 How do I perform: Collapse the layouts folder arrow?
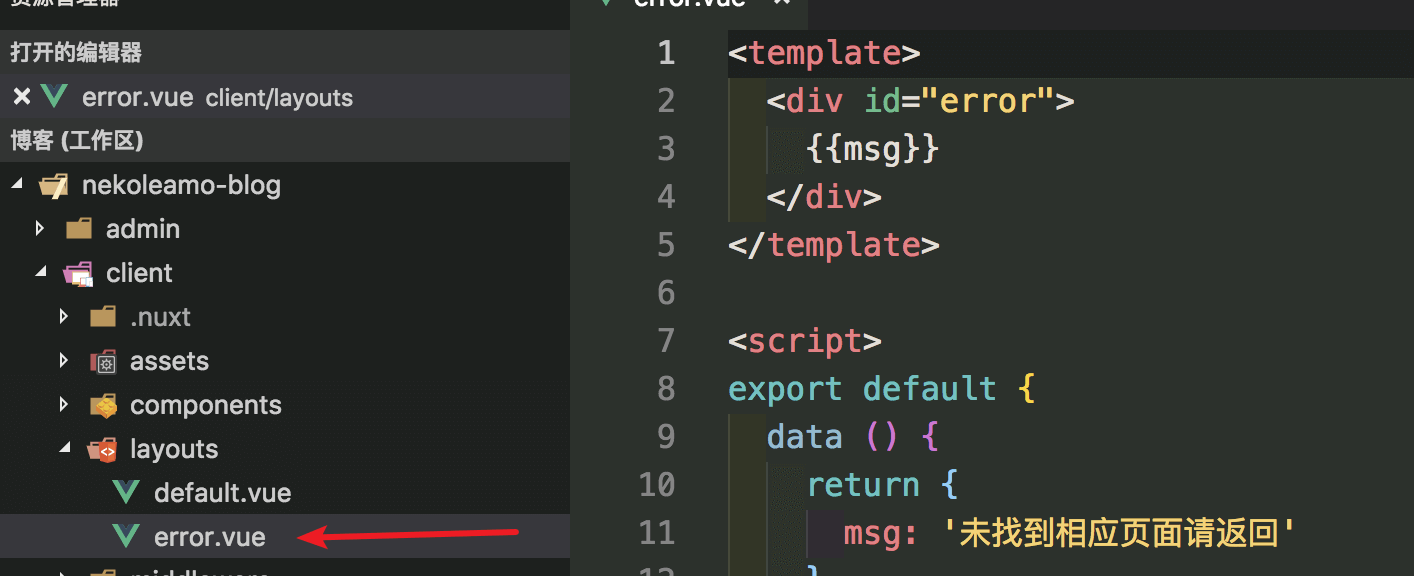coord(64,449)
